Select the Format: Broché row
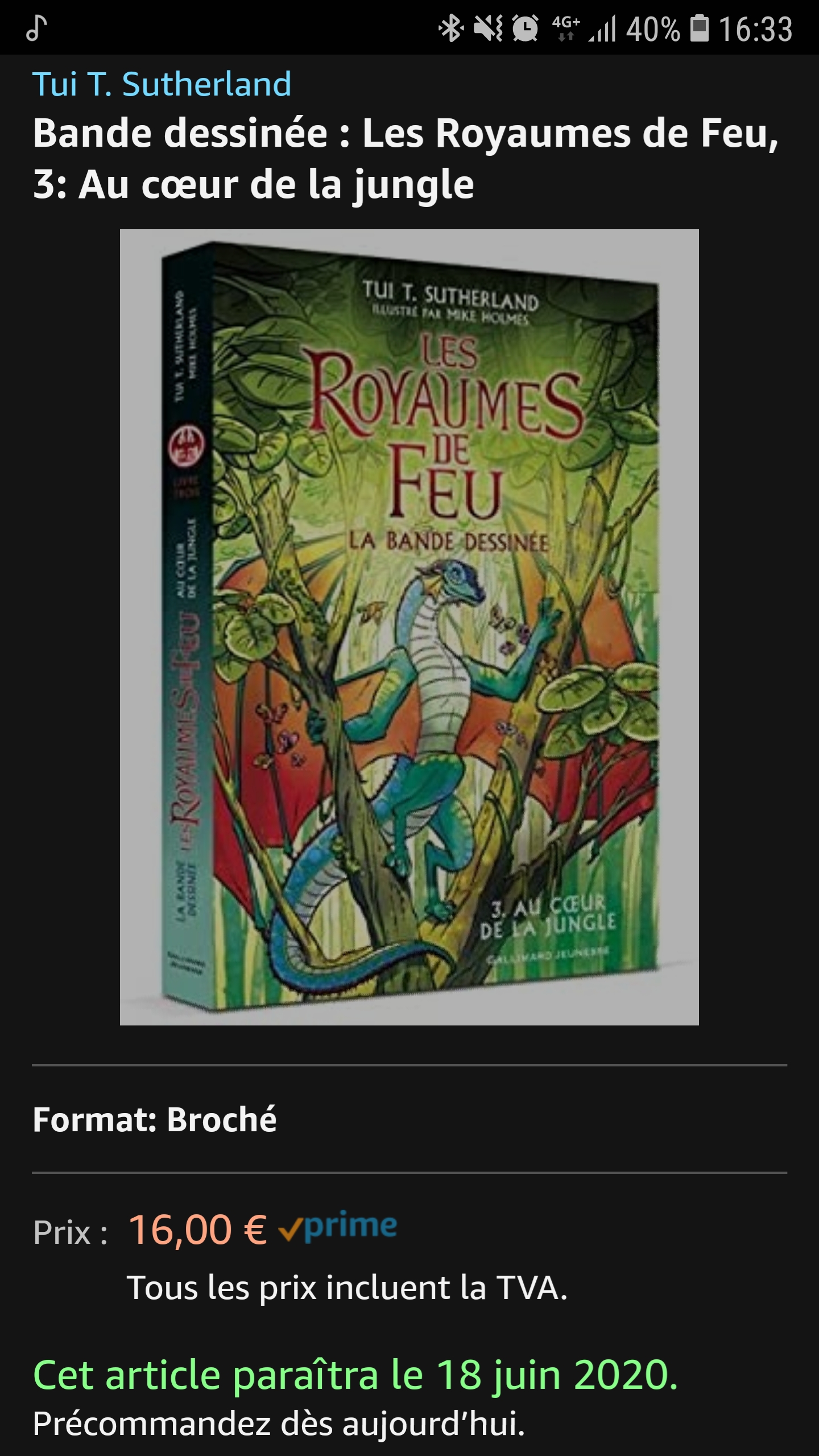Screen dimensions: 819x1456 point(409,1119)
